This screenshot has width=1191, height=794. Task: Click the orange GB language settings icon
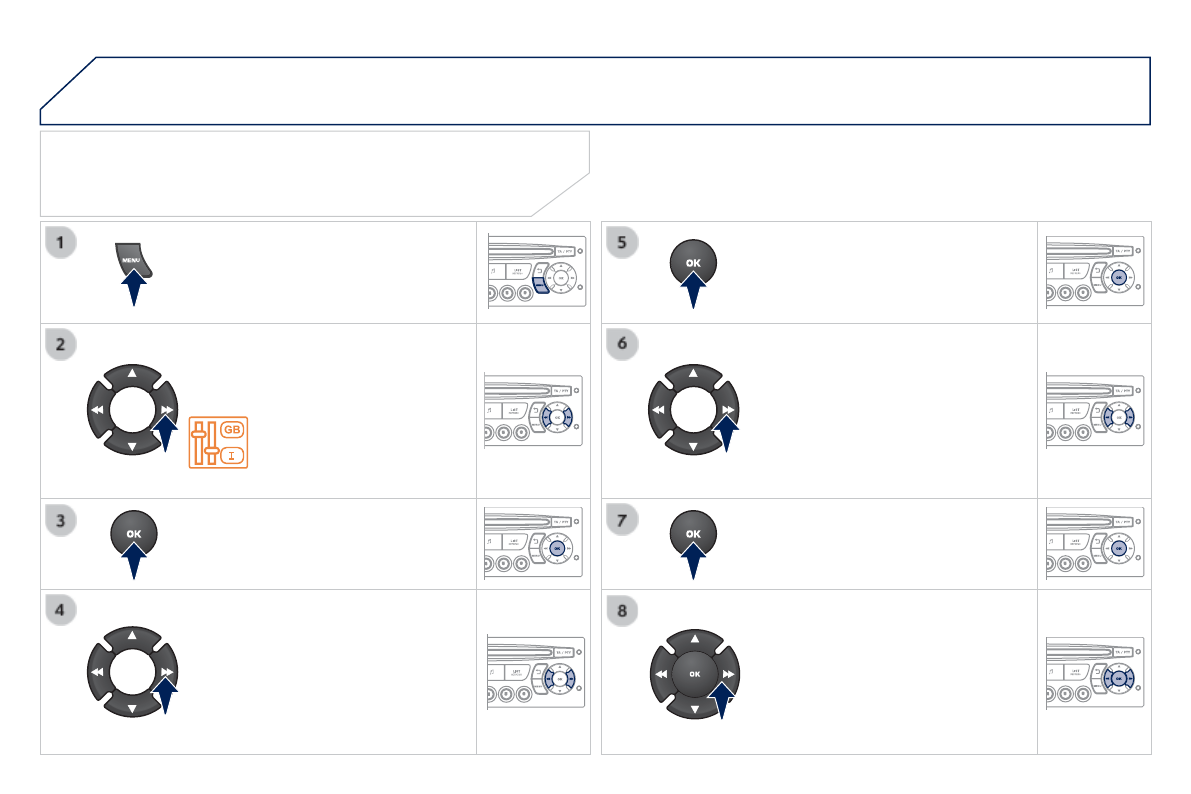tap(218, 443)
